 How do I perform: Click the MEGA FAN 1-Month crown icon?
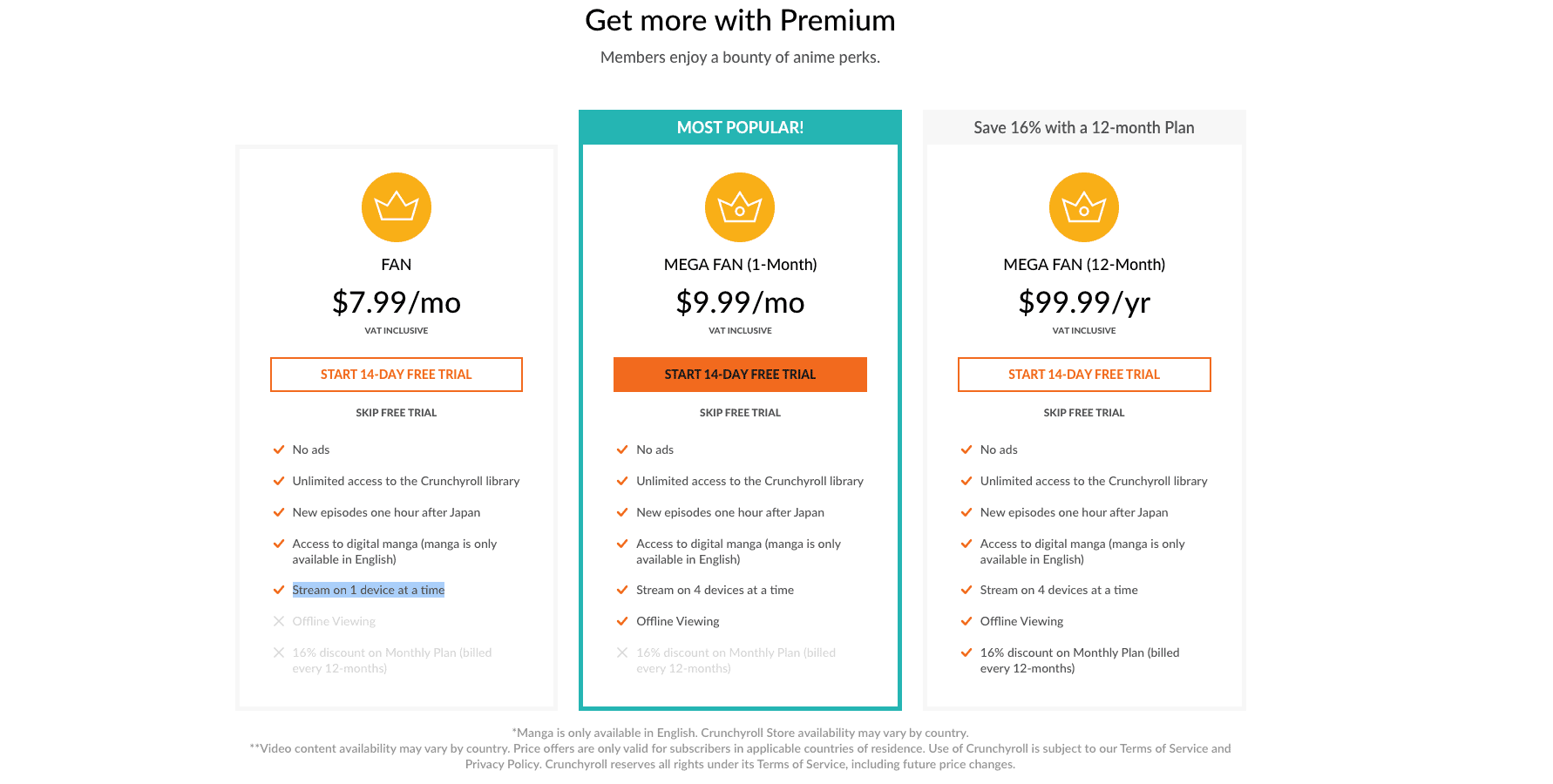click(x=740, y=207)
